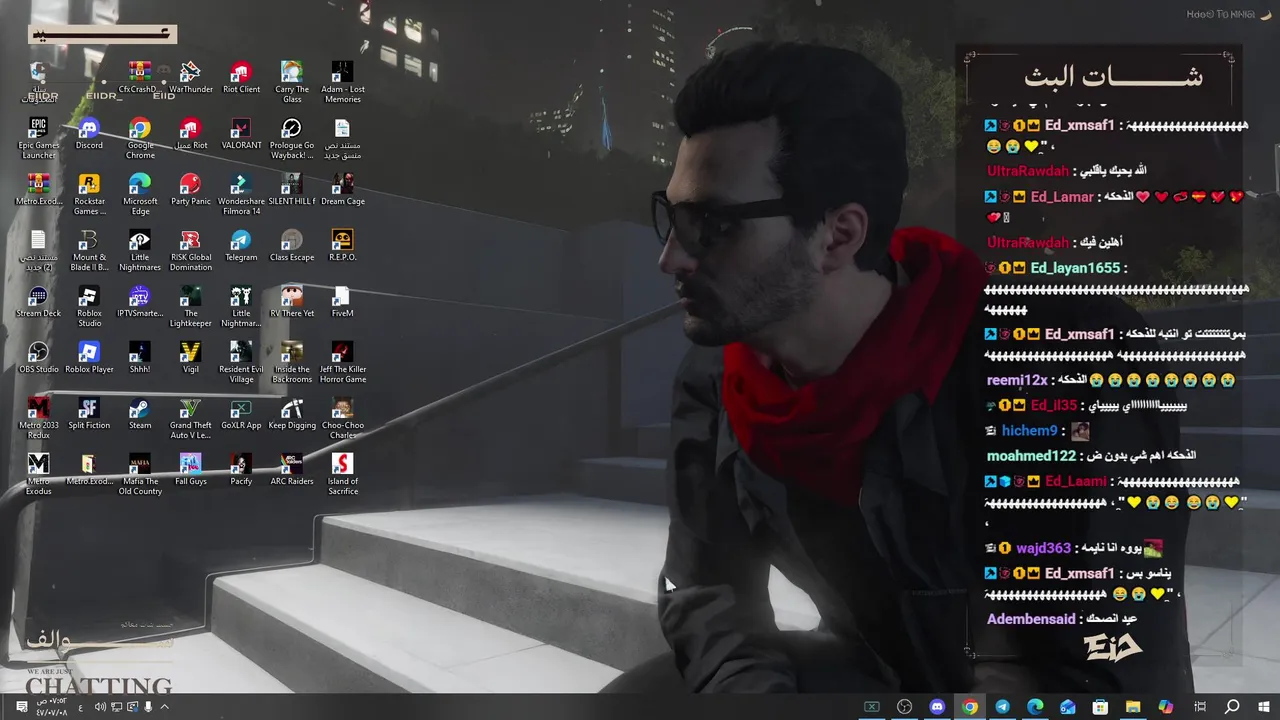The width and height of the screenshot is (1280, 720).
Task: Open taskbar Search magnifier
Action: click(1232, 707)
